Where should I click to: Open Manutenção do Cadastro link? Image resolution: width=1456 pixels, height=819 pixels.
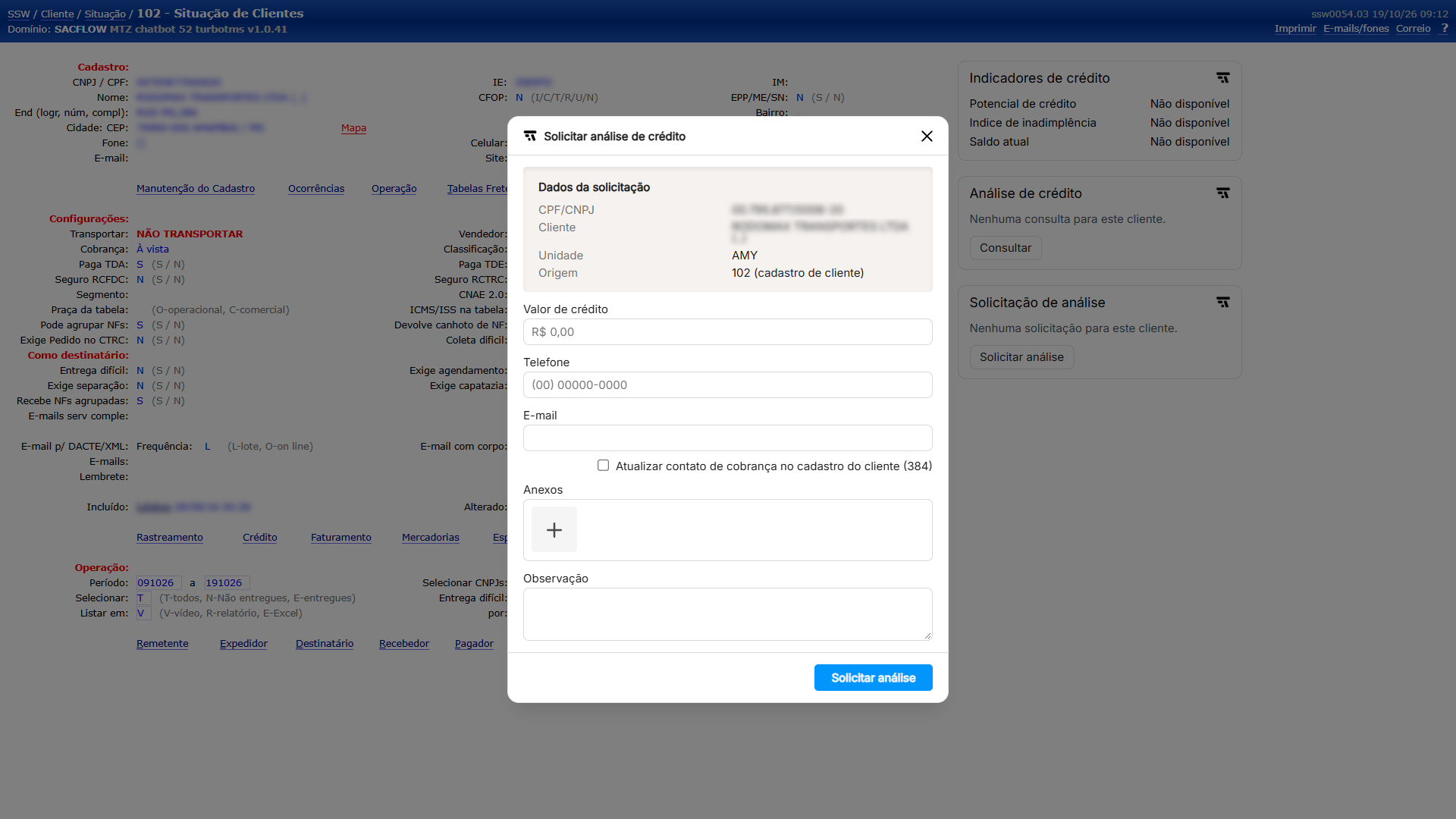[x=196, y=189]
